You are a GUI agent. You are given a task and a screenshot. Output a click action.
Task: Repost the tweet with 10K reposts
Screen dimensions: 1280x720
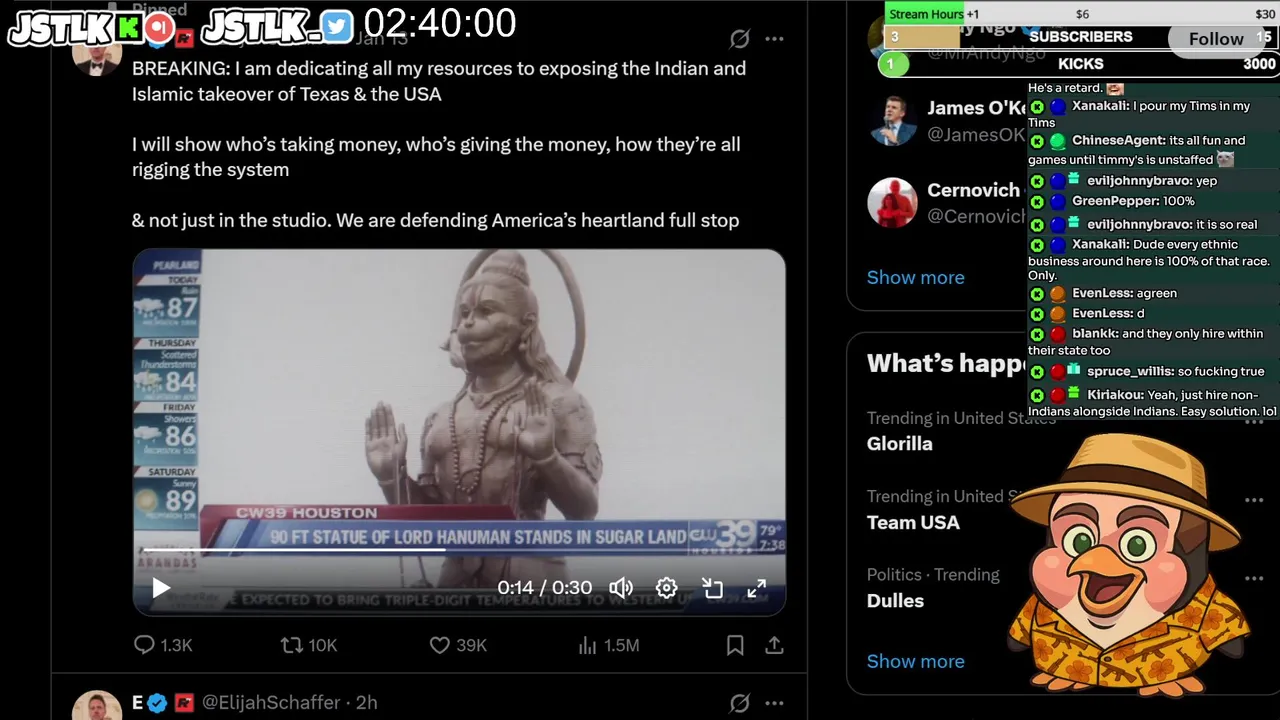(309, 646)
